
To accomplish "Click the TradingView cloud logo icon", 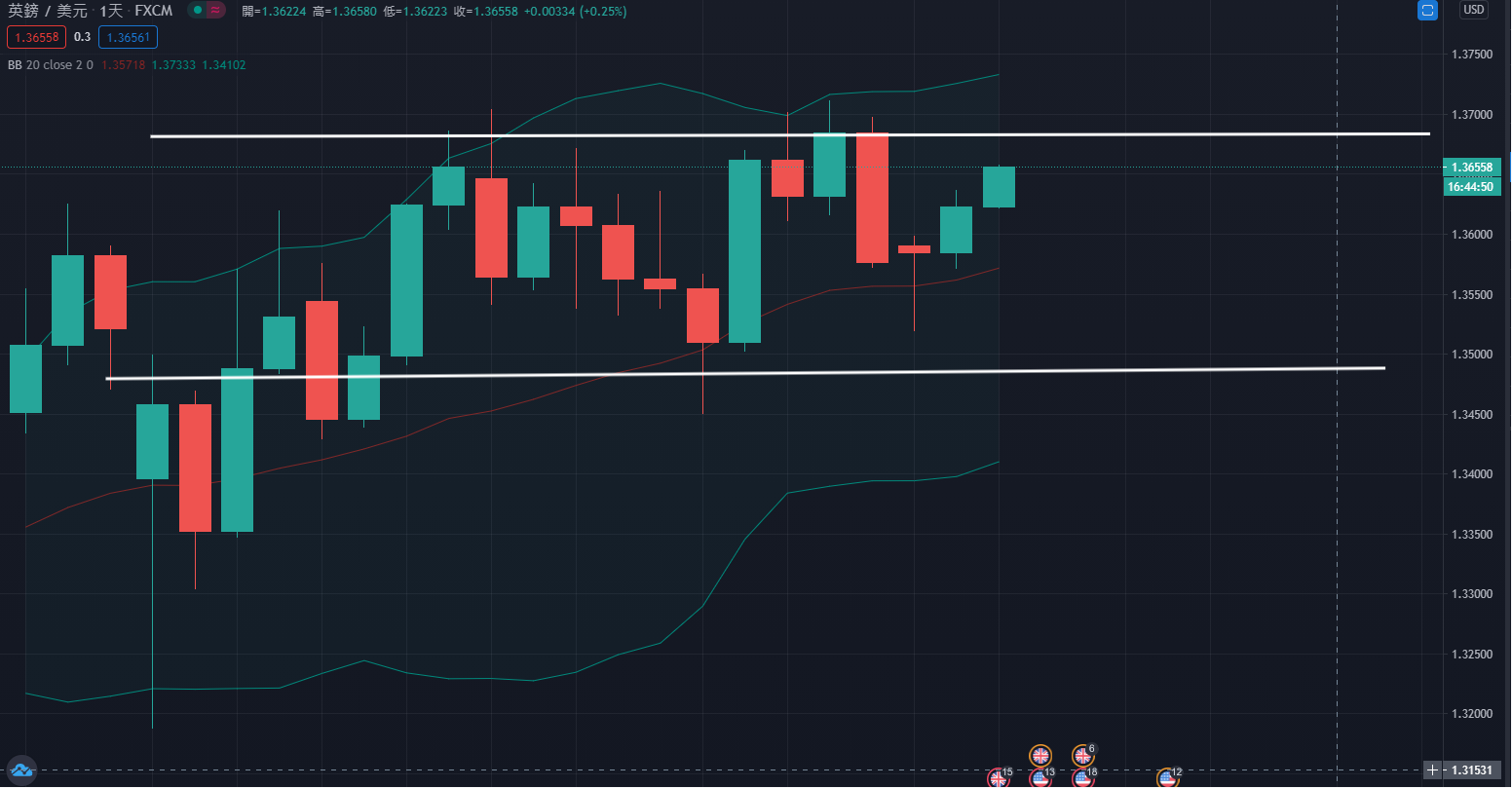I will pos(21,770).
